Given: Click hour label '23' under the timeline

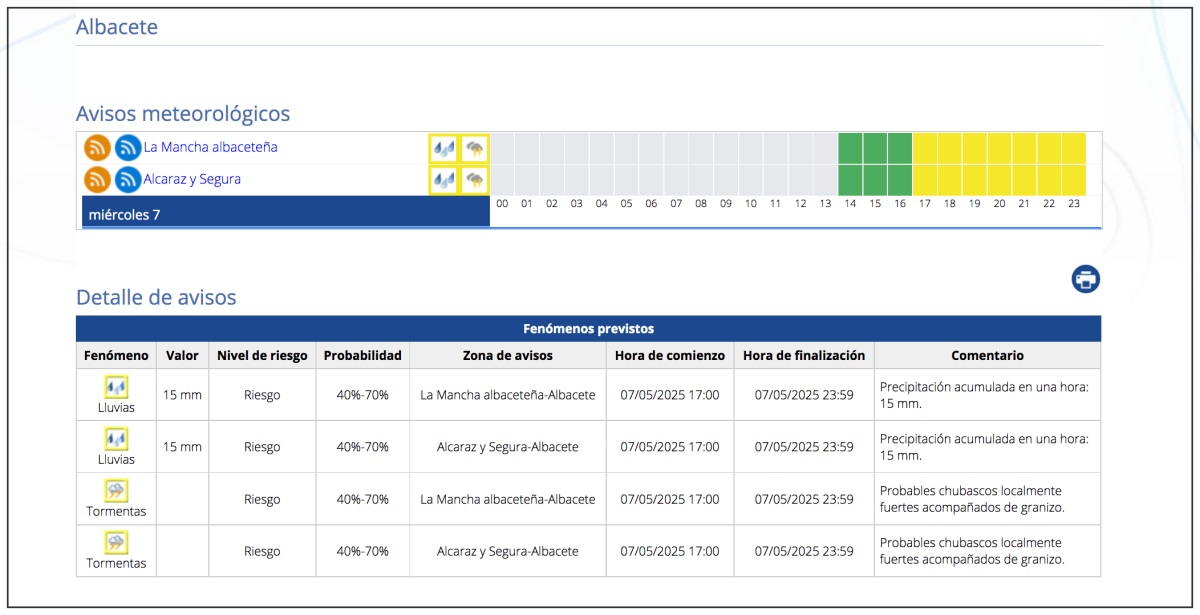Looking at the screenshot, I should pos(1074,204).
